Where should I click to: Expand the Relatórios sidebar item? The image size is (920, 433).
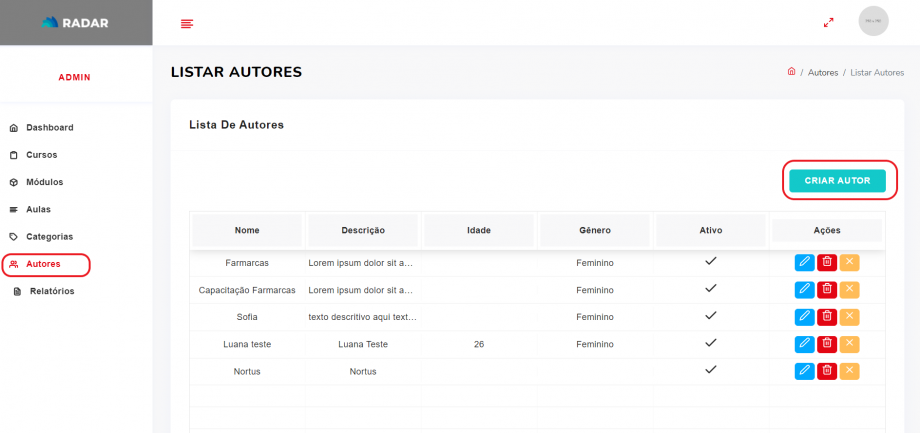tap(51, 291)
